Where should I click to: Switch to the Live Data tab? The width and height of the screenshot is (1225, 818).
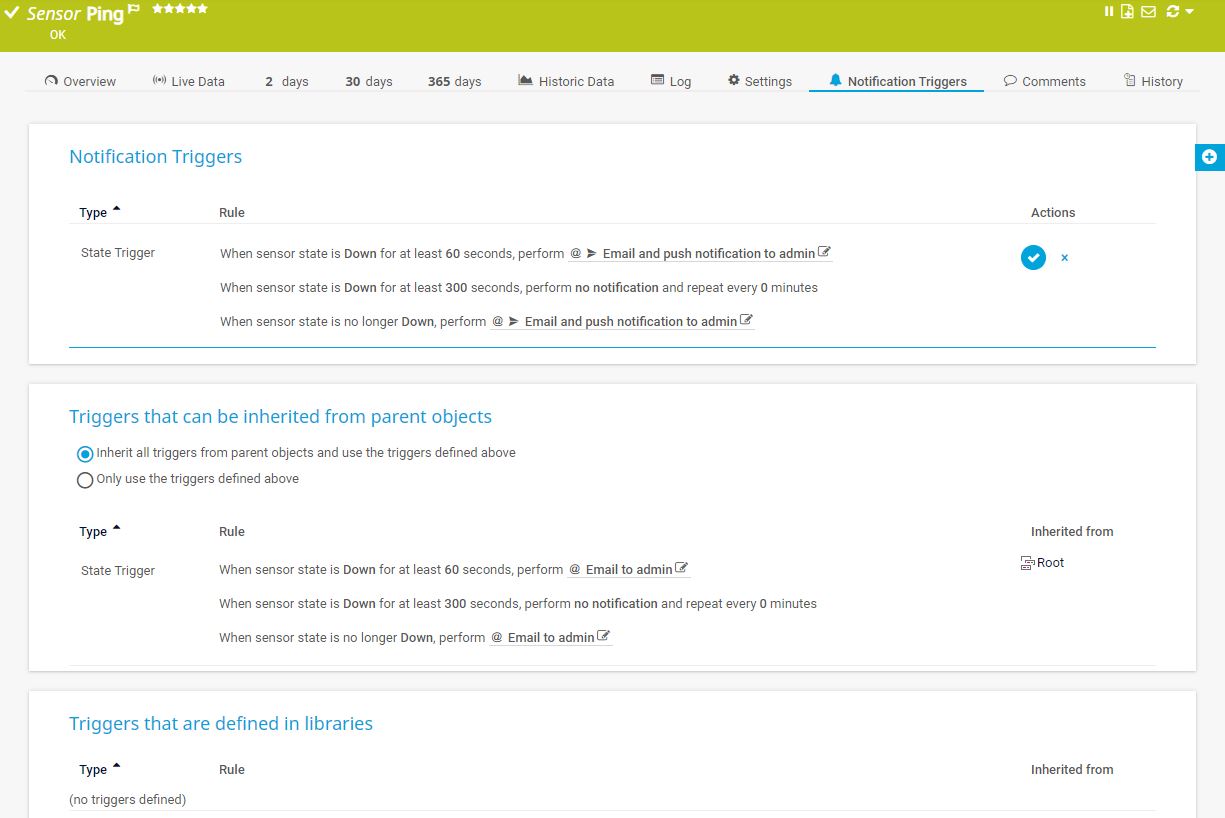coord(188,82)
